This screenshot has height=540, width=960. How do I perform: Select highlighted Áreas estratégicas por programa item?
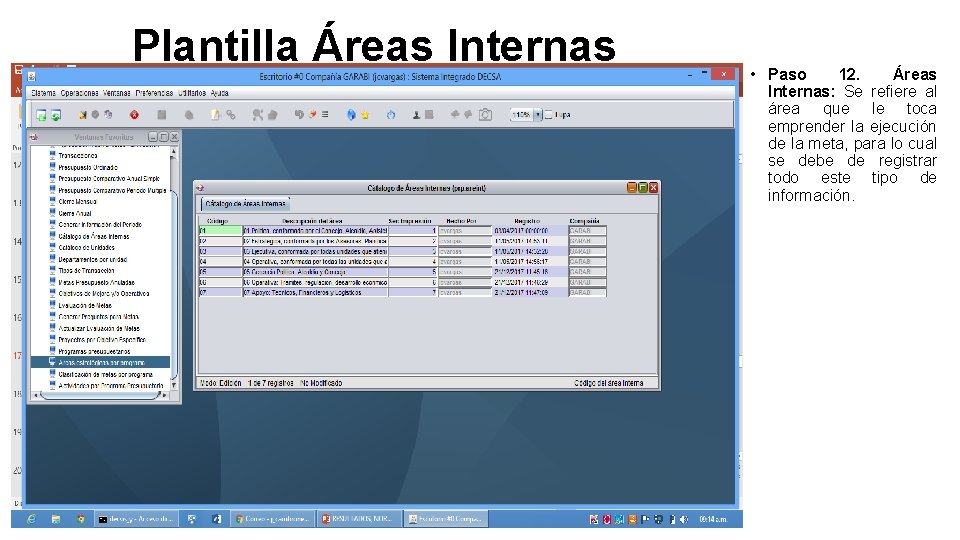[x=101, y=362]
